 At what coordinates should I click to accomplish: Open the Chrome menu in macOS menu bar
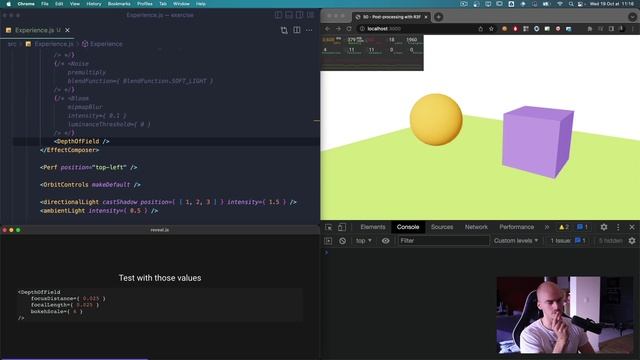(x=26, y=4)
